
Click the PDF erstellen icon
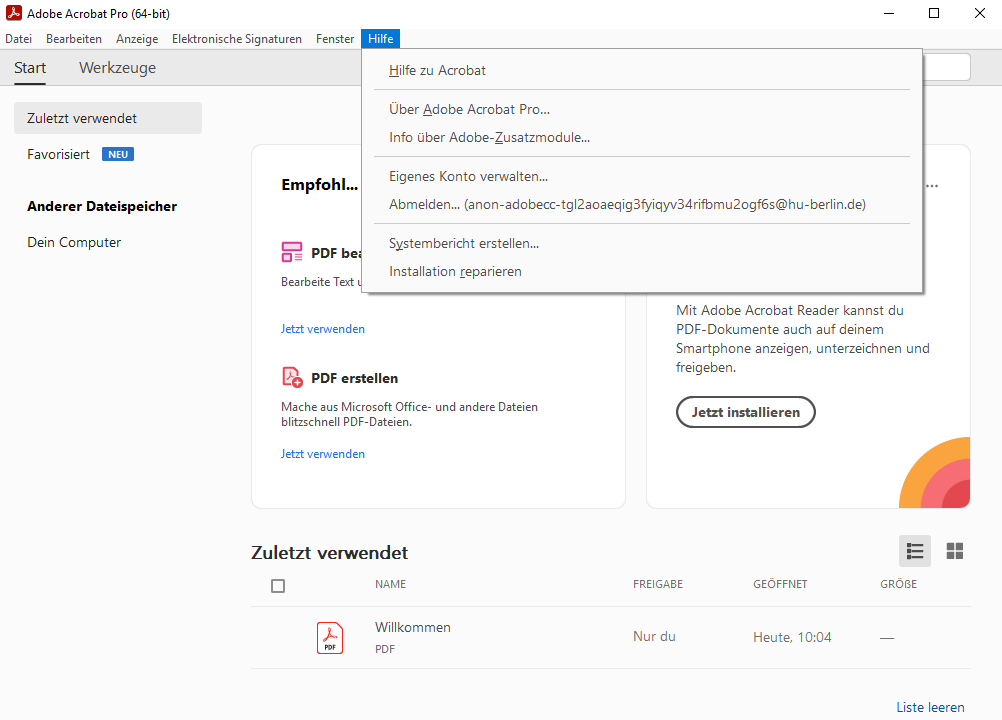pos(292,378)
